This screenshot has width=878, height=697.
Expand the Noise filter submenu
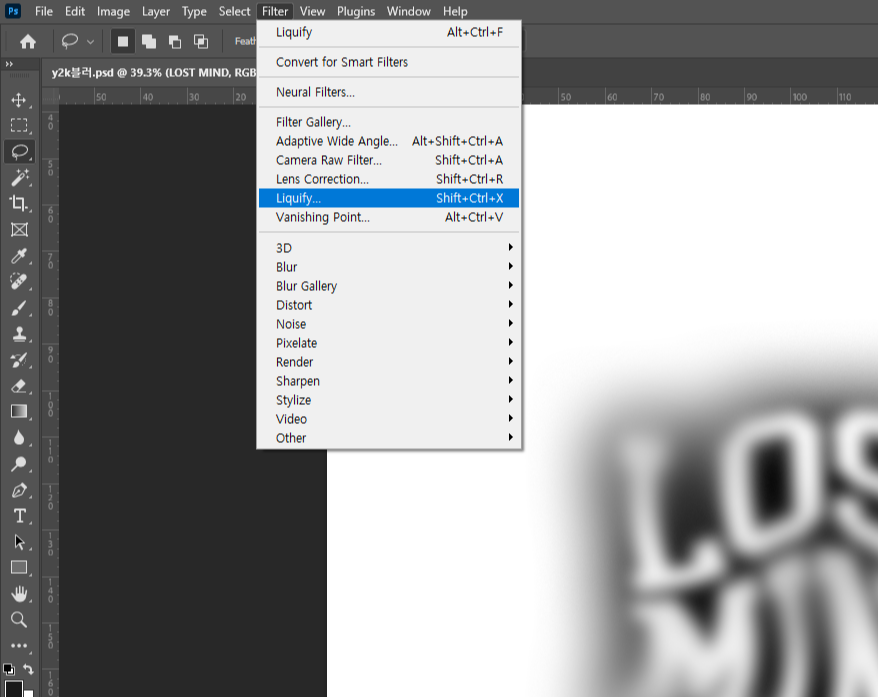click(389, 324)
